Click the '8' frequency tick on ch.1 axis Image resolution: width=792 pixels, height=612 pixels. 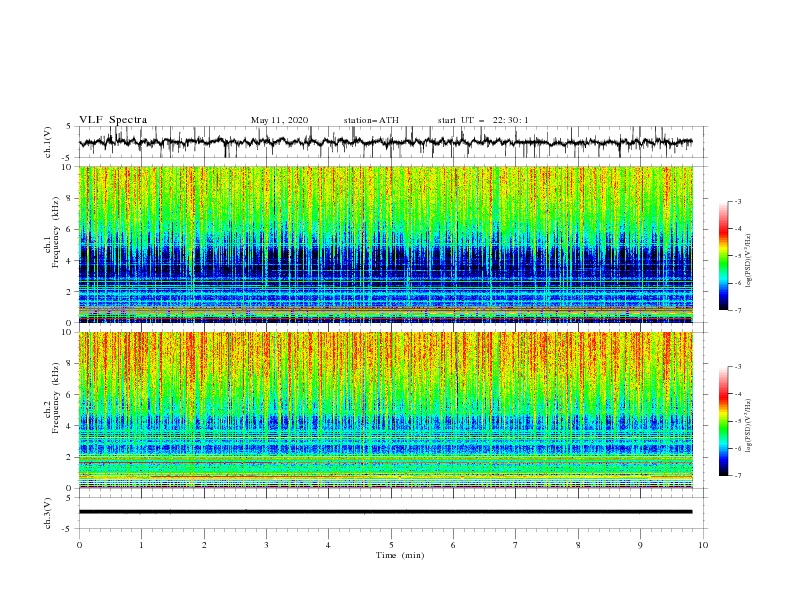tap(70, 198)
